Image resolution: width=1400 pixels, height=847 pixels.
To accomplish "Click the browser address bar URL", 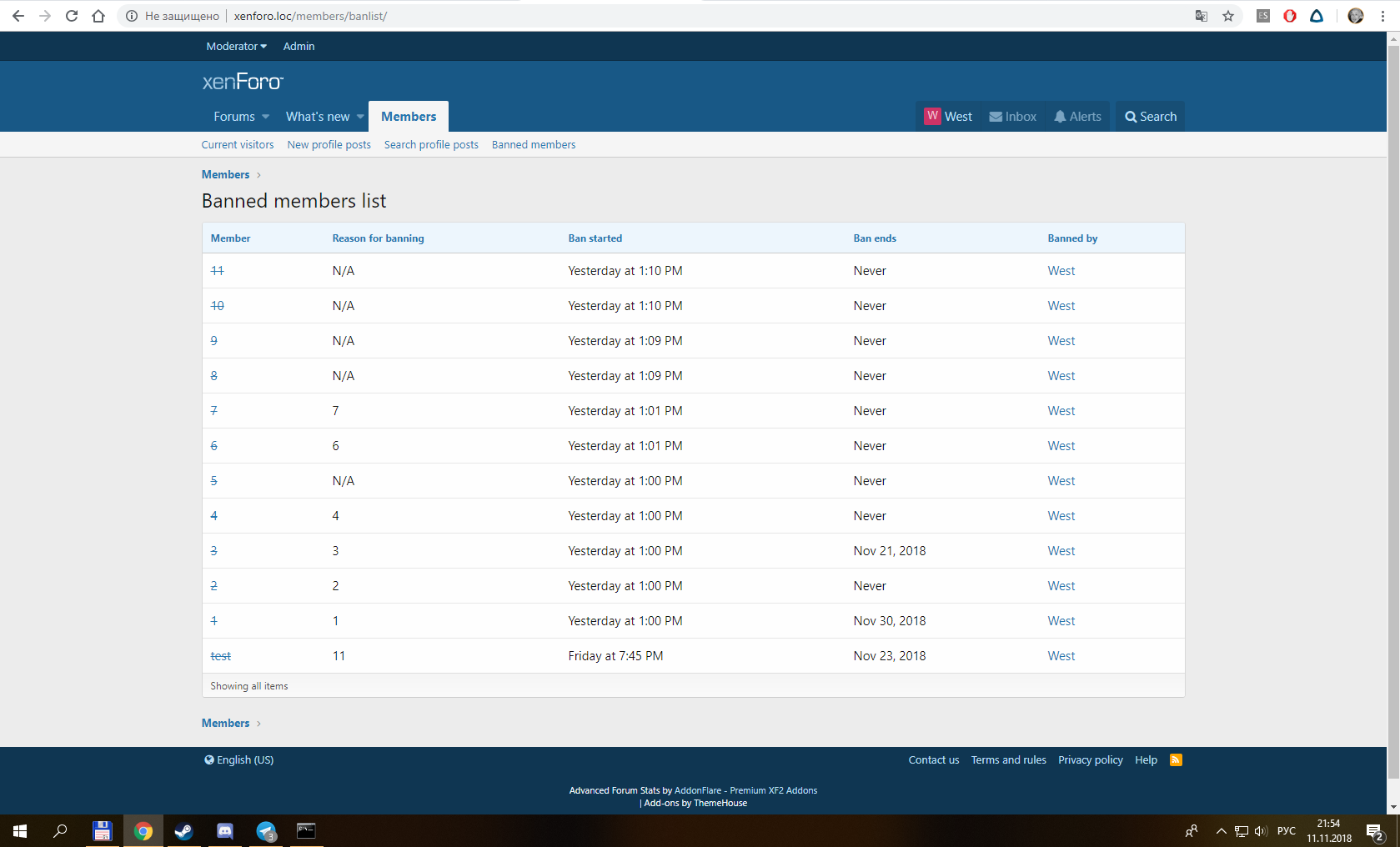I will [x=310, y=16].
